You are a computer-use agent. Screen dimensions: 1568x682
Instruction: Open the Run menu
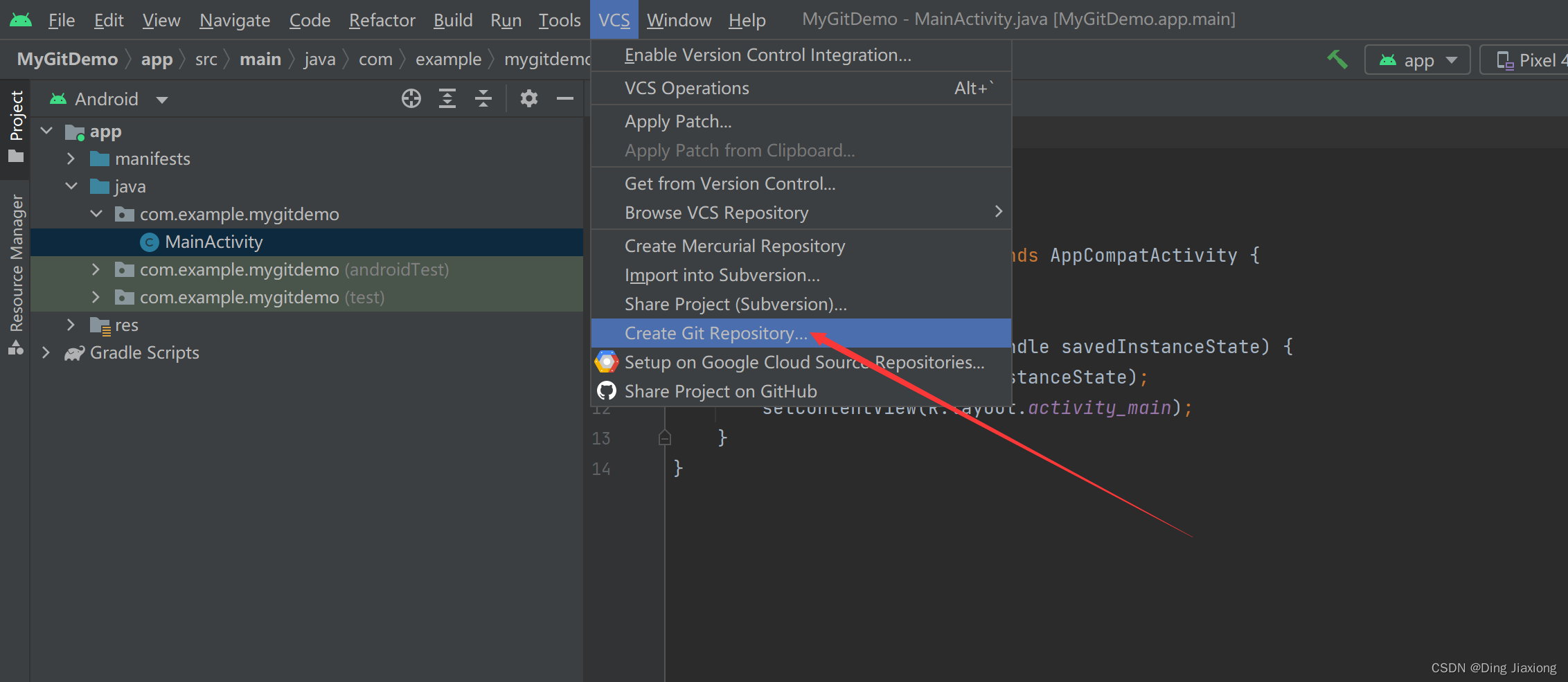click(506, 20)
